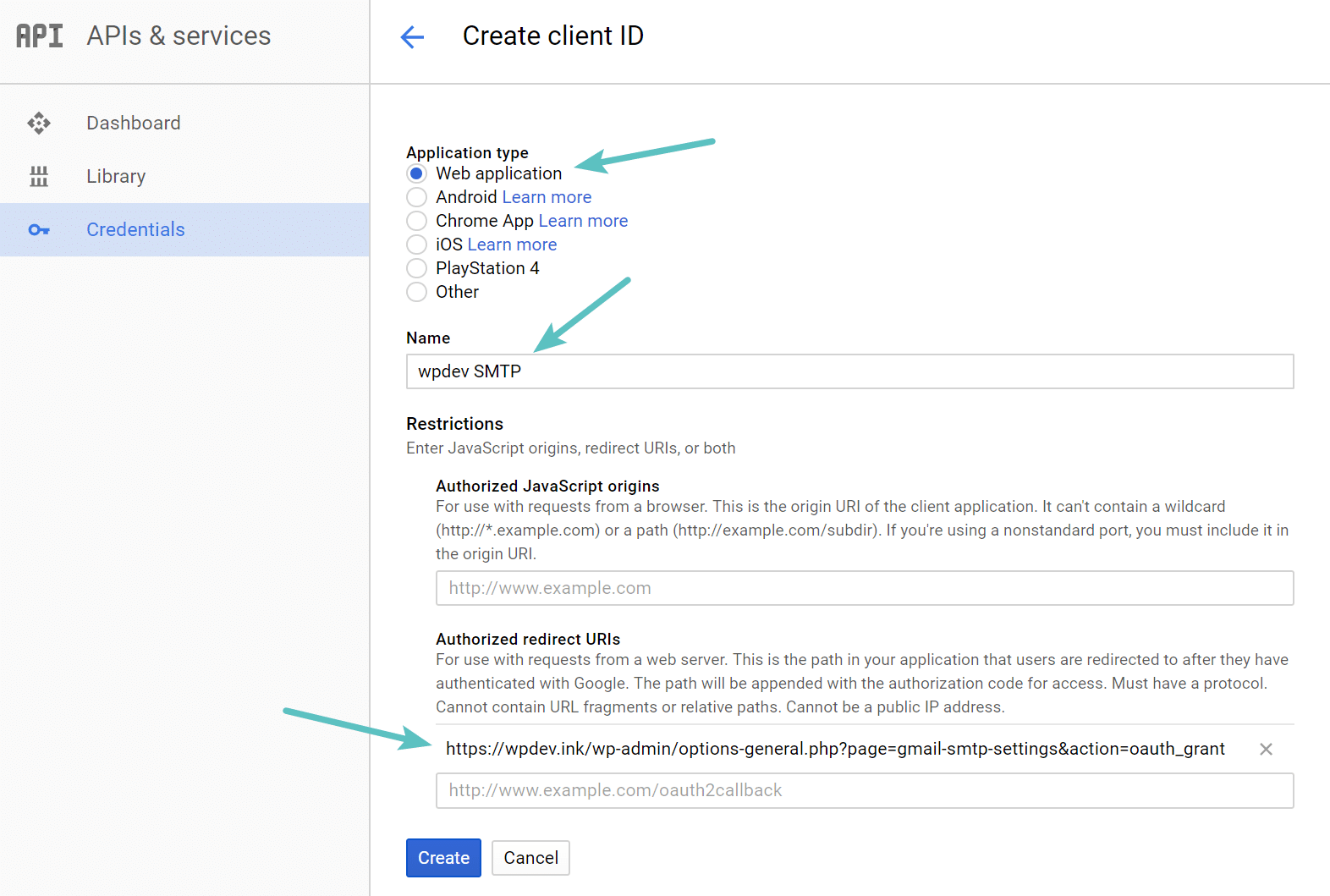Open Learn more link for Chrome App
This screenshot has width=1330, height=896.
point(583,221)
